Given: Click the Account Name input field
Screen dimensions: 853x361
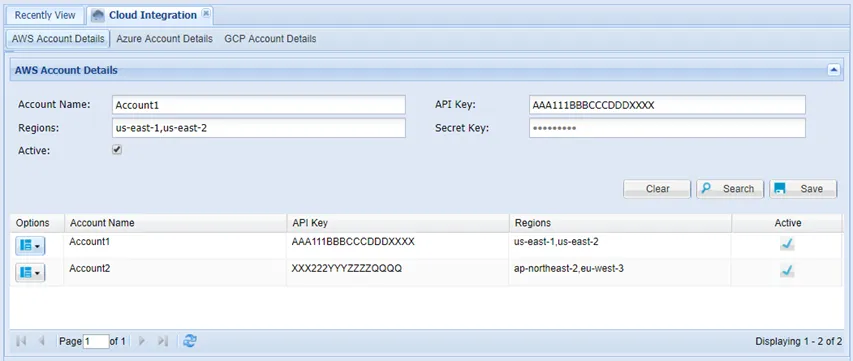Looking at the screenshot, I should click(x=258, y=105).
